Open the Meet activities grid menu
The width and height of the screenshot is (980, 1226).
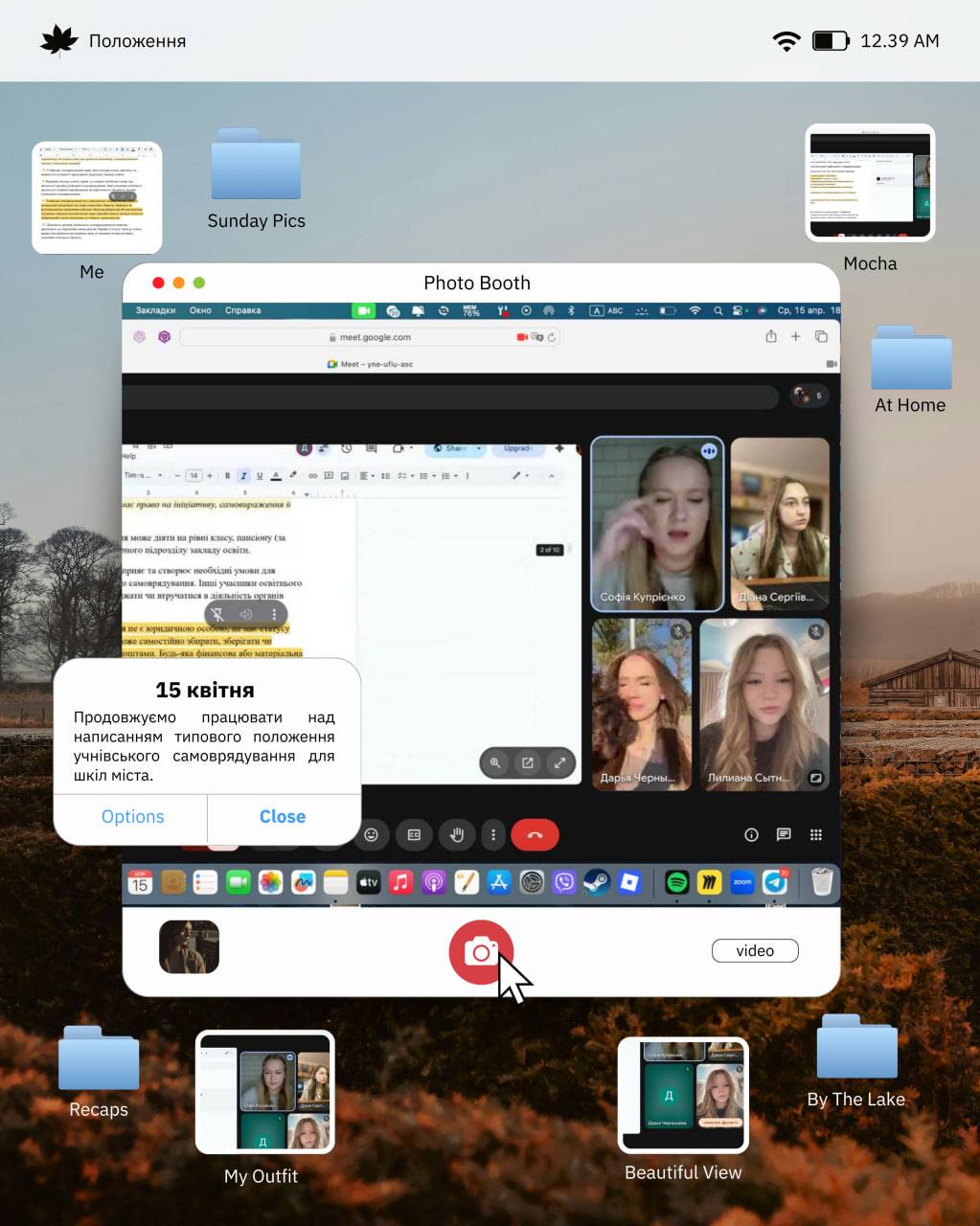[816, 835]
